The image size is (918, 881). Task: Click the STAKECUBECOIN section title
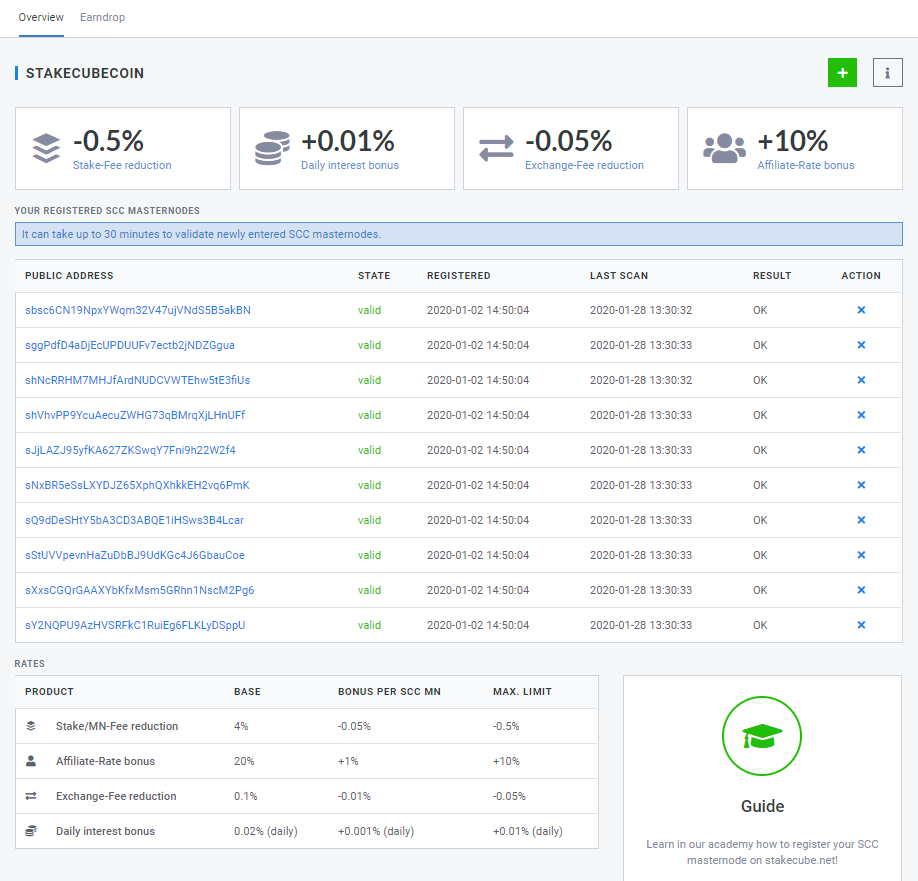point(85,73)
